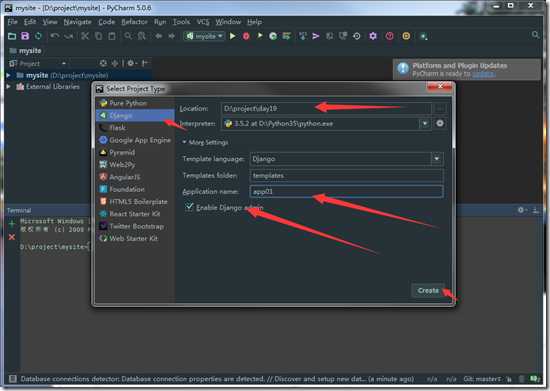Open the Settings gear in main toolbar
Image resolution: width=550 pixels, height=391 pixels.
pos(373,36)
